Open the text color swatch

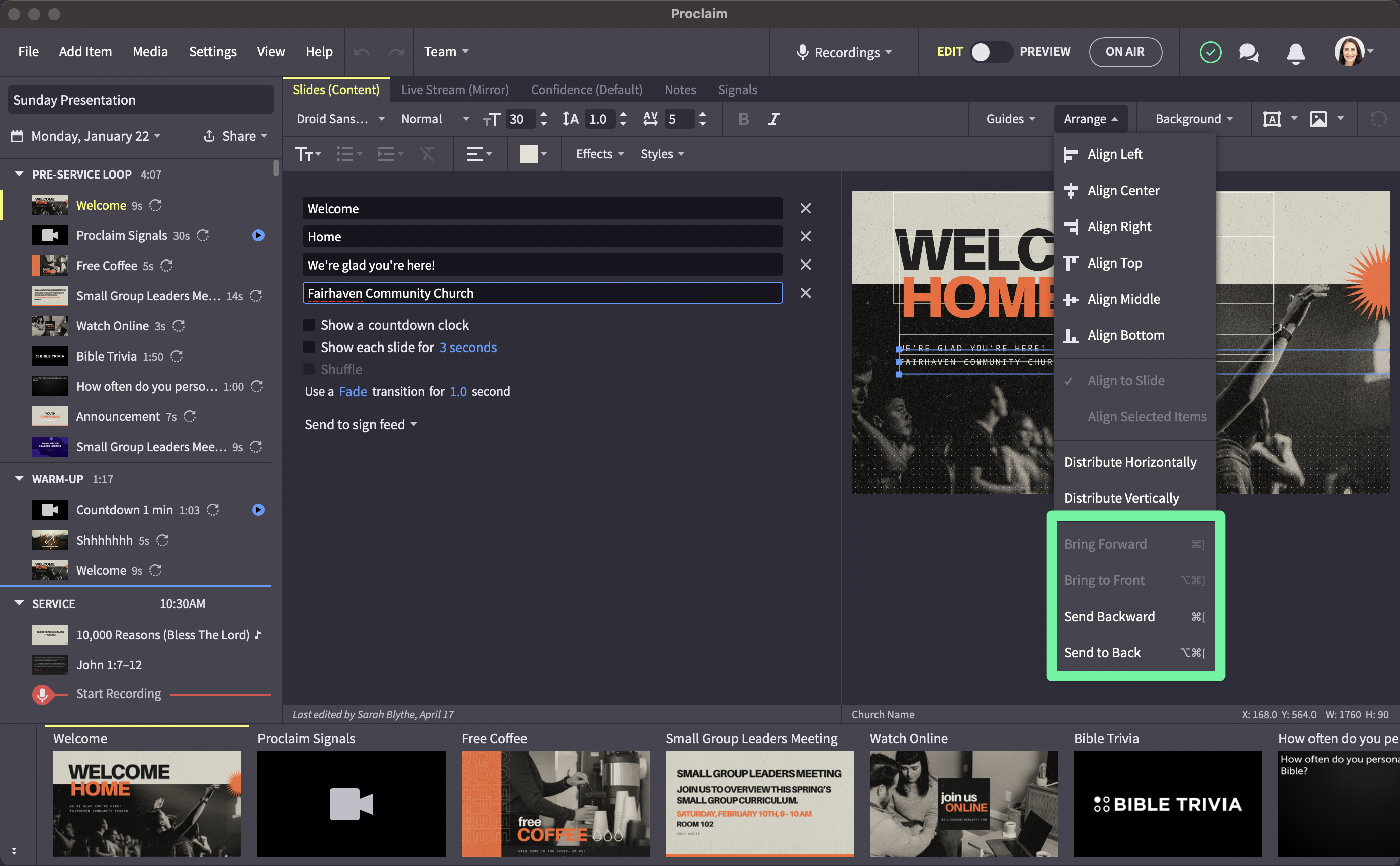528,154
